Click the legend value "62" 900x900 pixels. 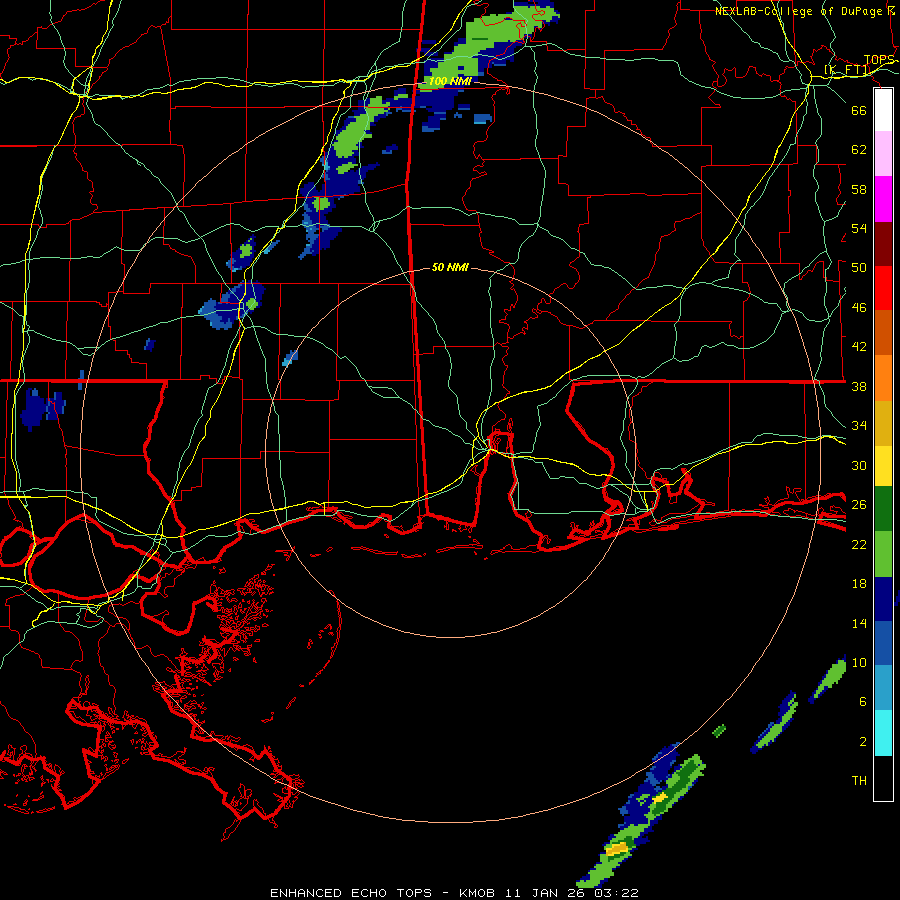(859, 149)
